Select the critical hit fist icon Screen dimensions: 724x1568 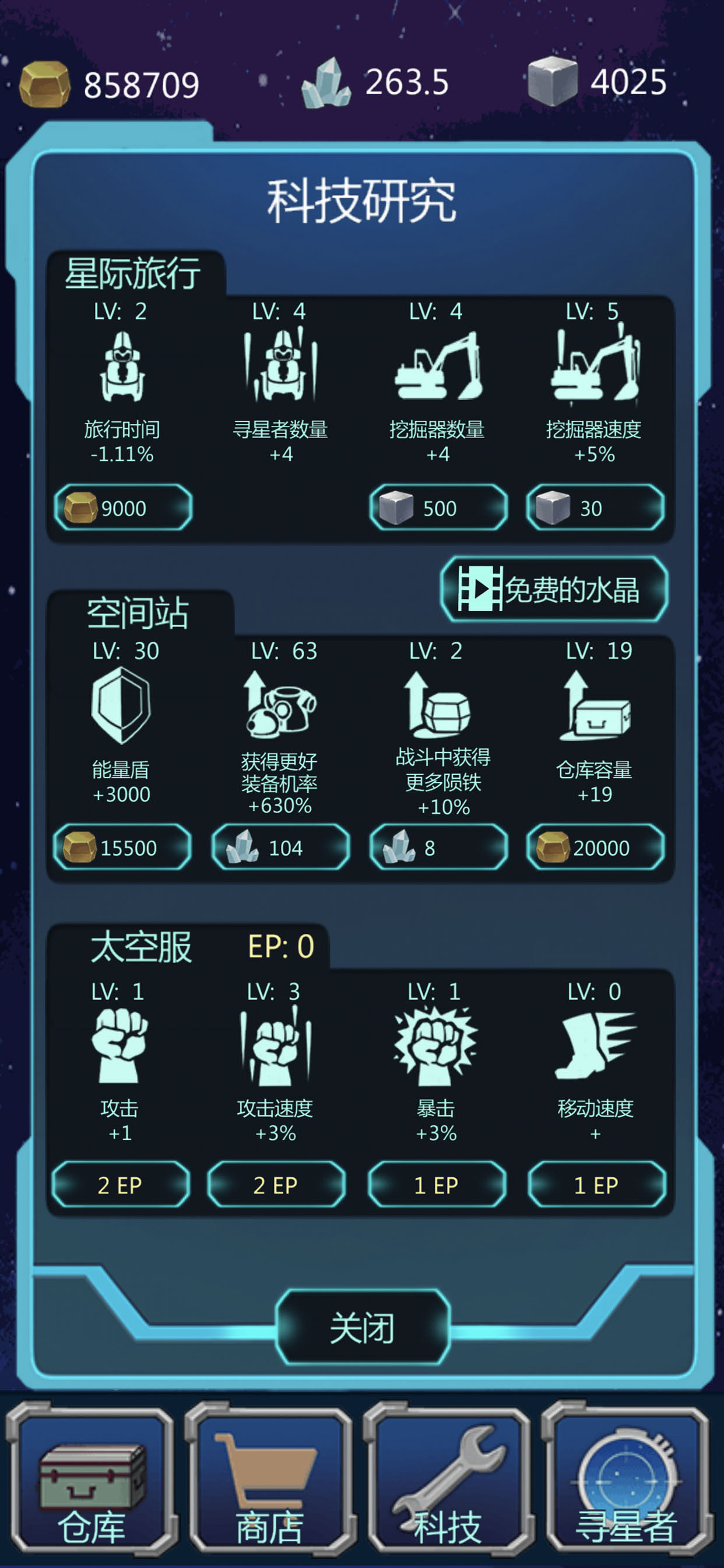(435, 1046)
